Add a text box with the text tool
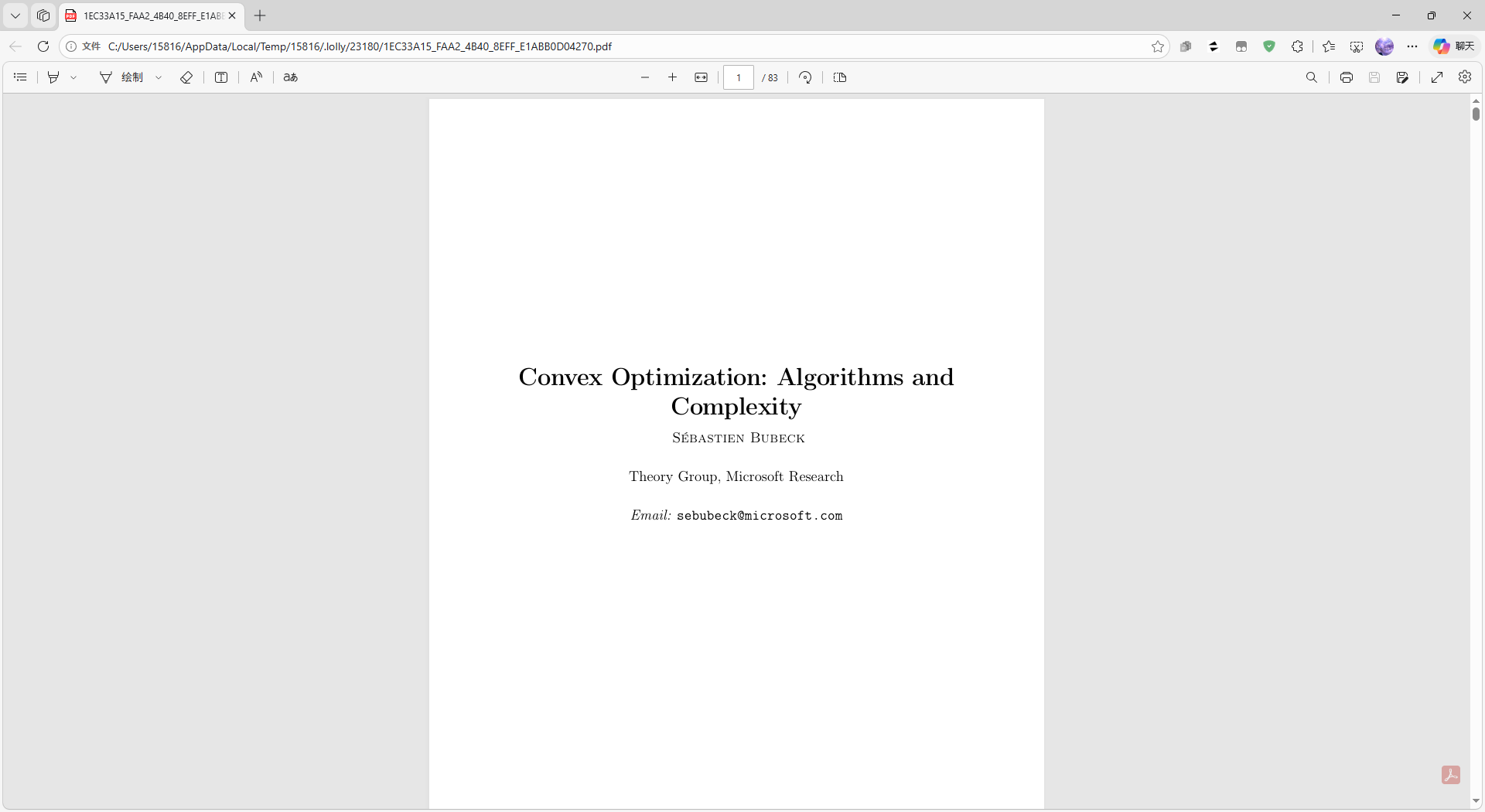This screenshot has height=812, width=1485. 221,77
